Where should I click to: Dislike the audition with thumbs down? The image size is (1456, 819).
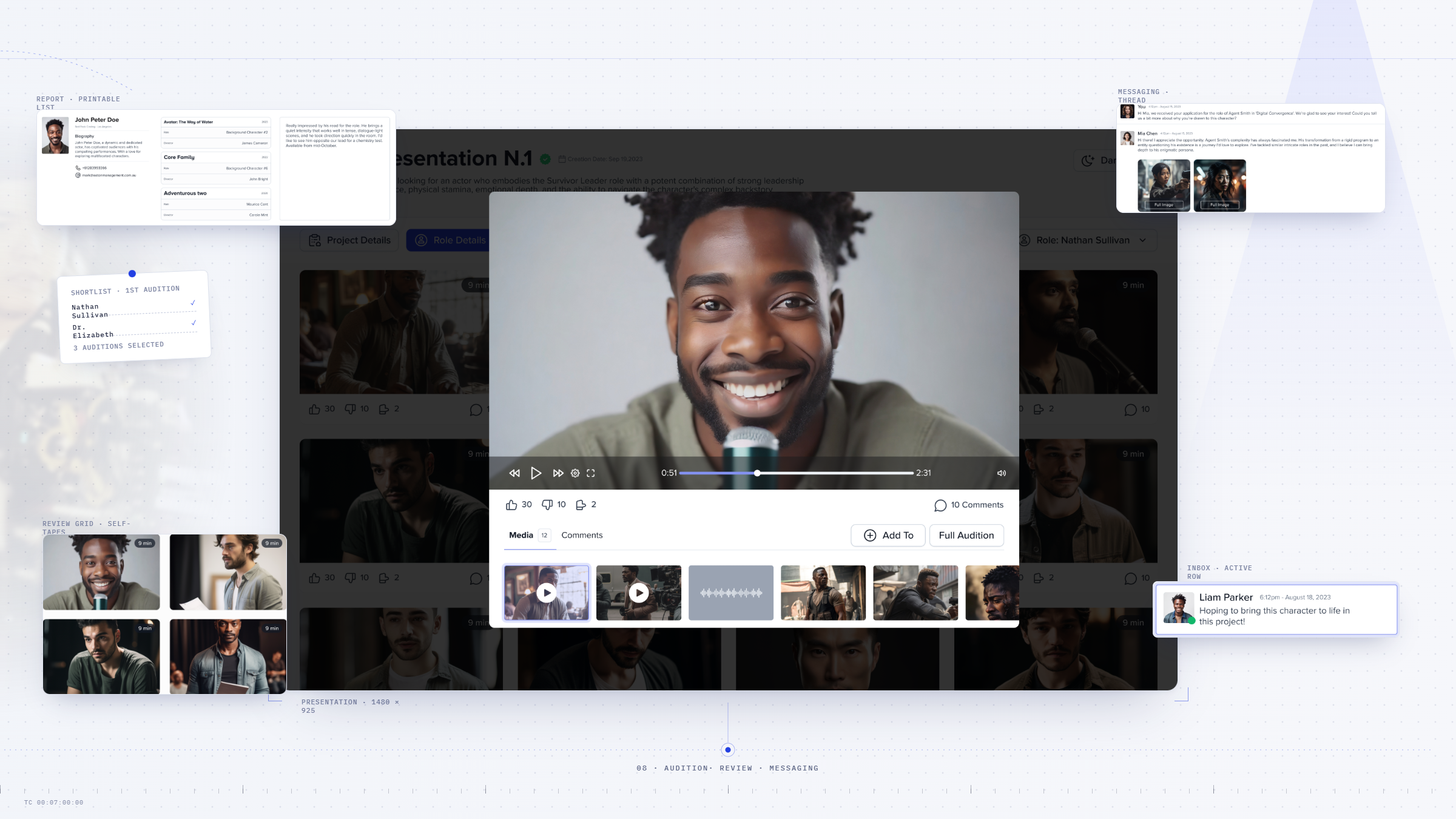click(x=547, y=505)
